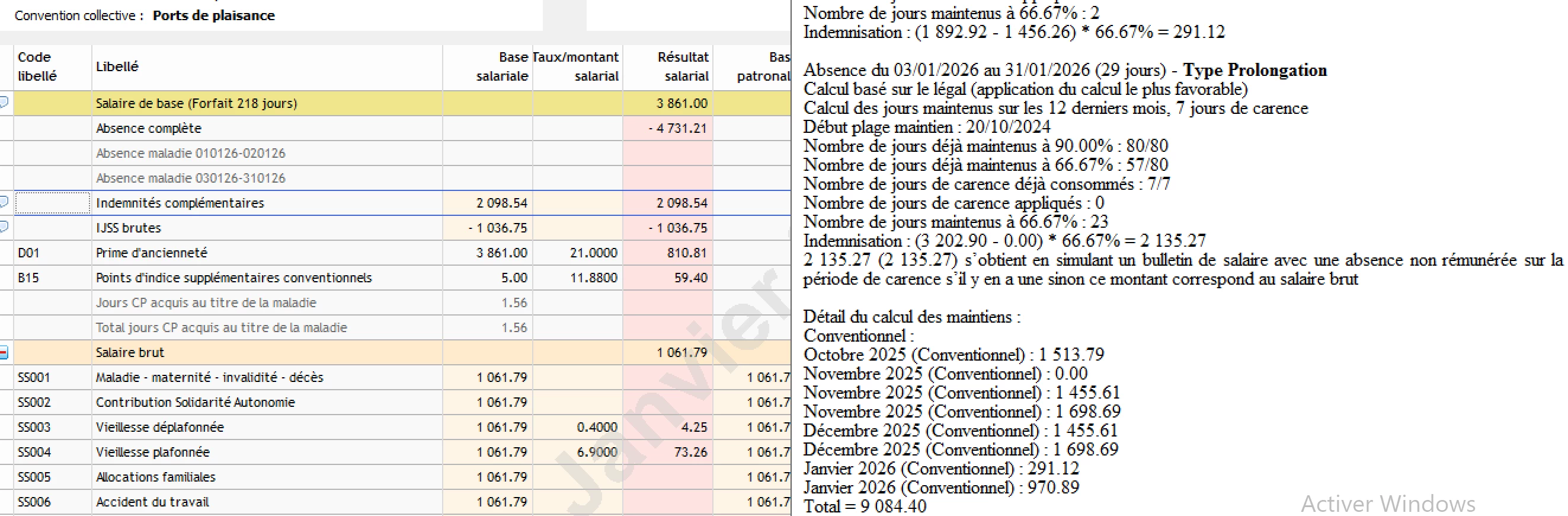Select 'Total jours CP acquis au titre de la maladie'
Screen dimensions: 1568x516
[221, 328]
